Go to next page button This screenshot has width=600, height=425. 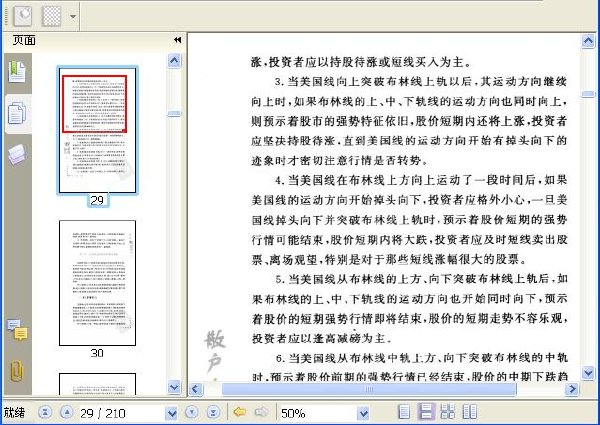point(192,412)
